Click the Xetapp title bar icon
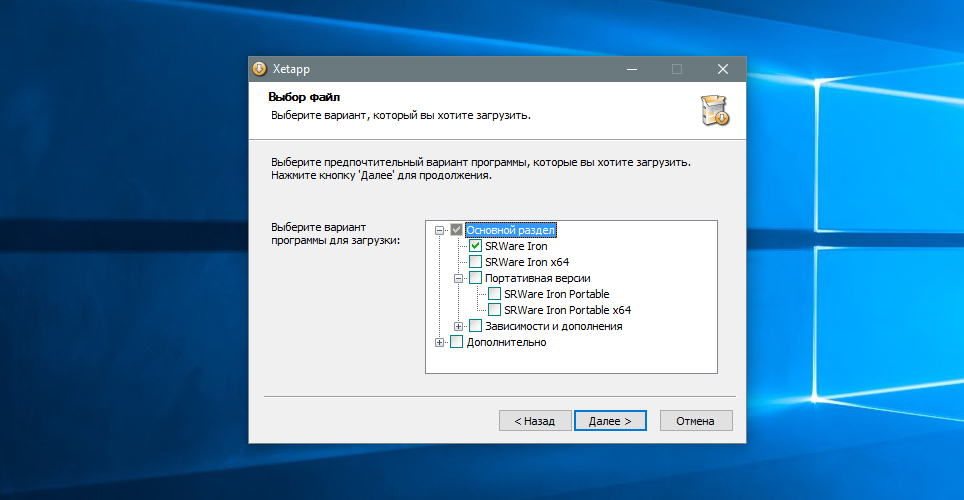964x500 pixels. pos(259,69)
